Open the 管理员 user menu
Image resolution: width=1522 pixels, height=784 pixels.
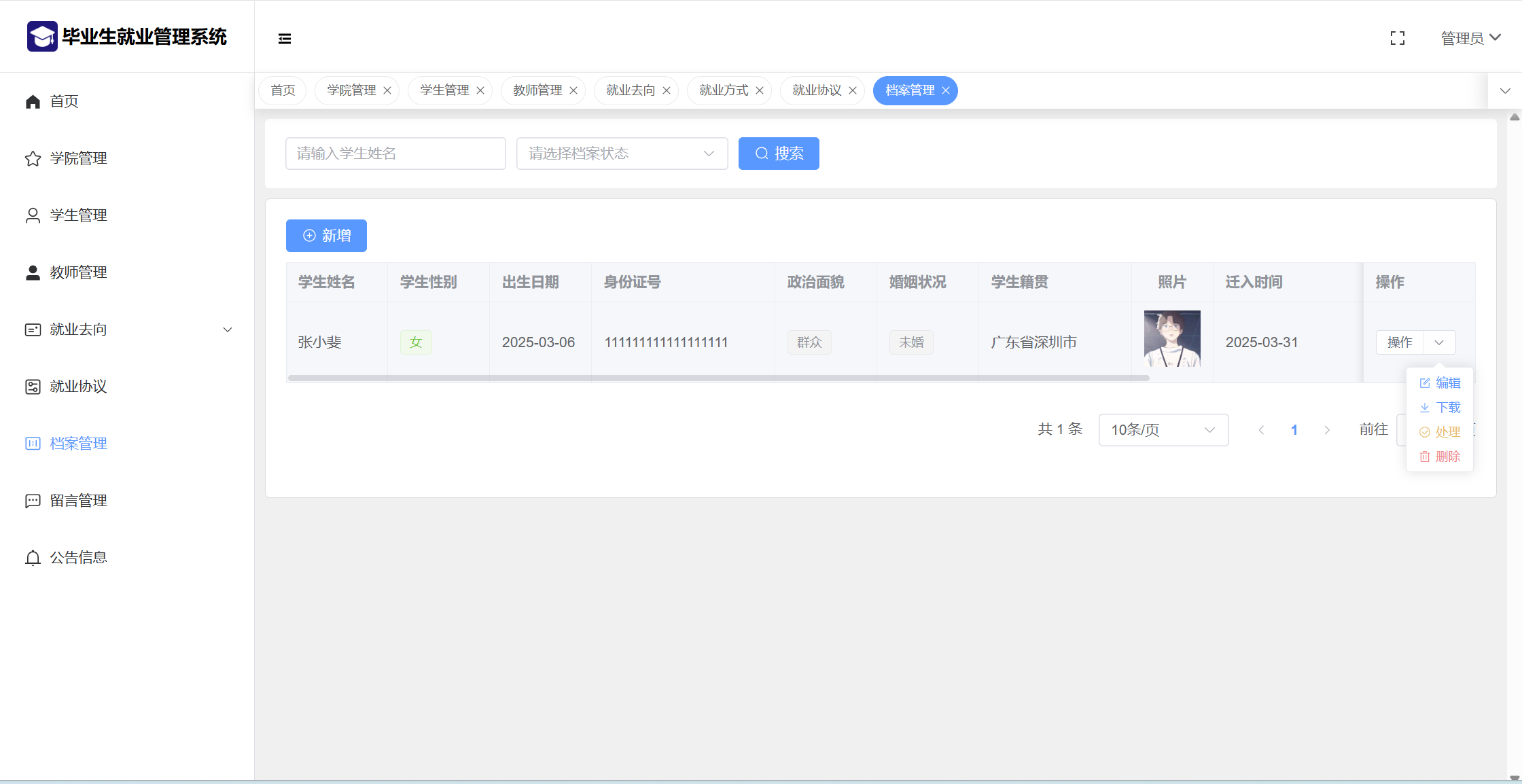pyautogui.click(x=1470, y=38)
